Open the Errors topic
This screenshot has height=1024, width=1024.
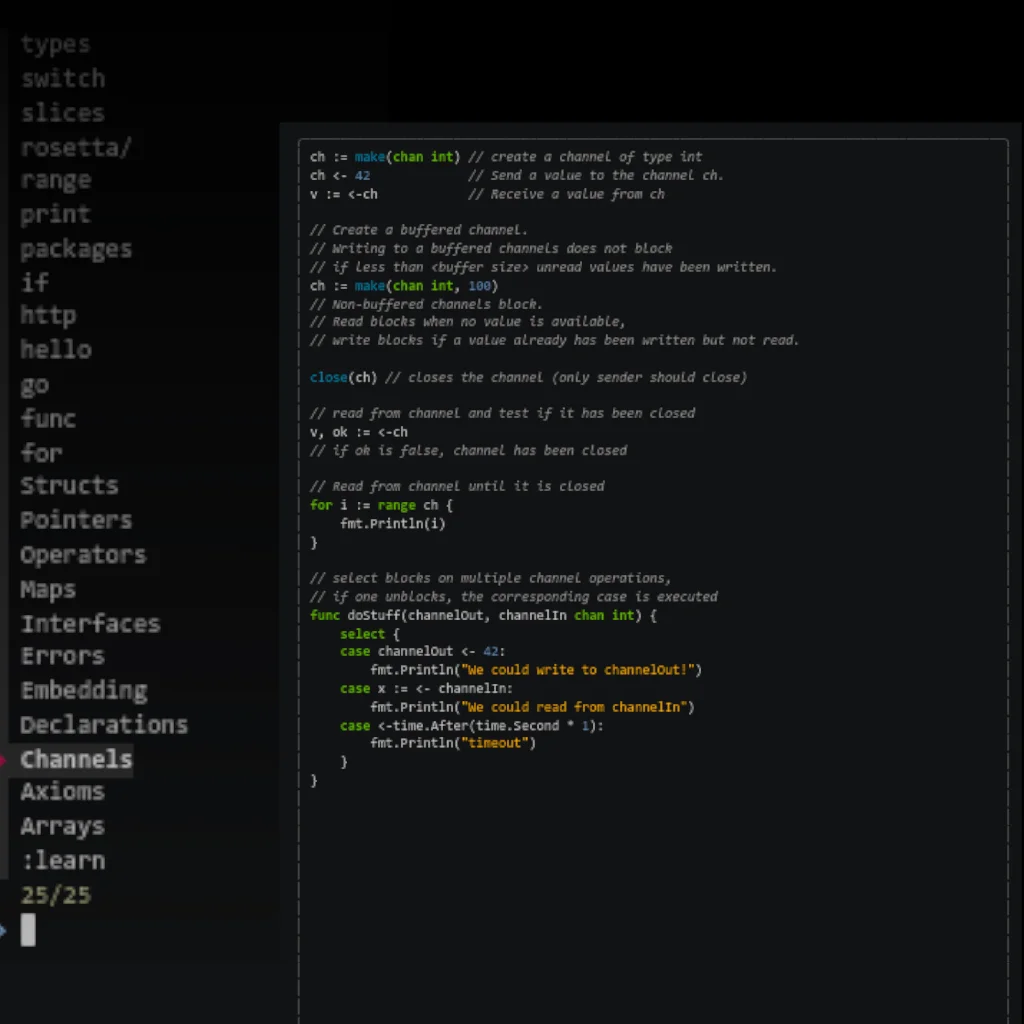62,656
